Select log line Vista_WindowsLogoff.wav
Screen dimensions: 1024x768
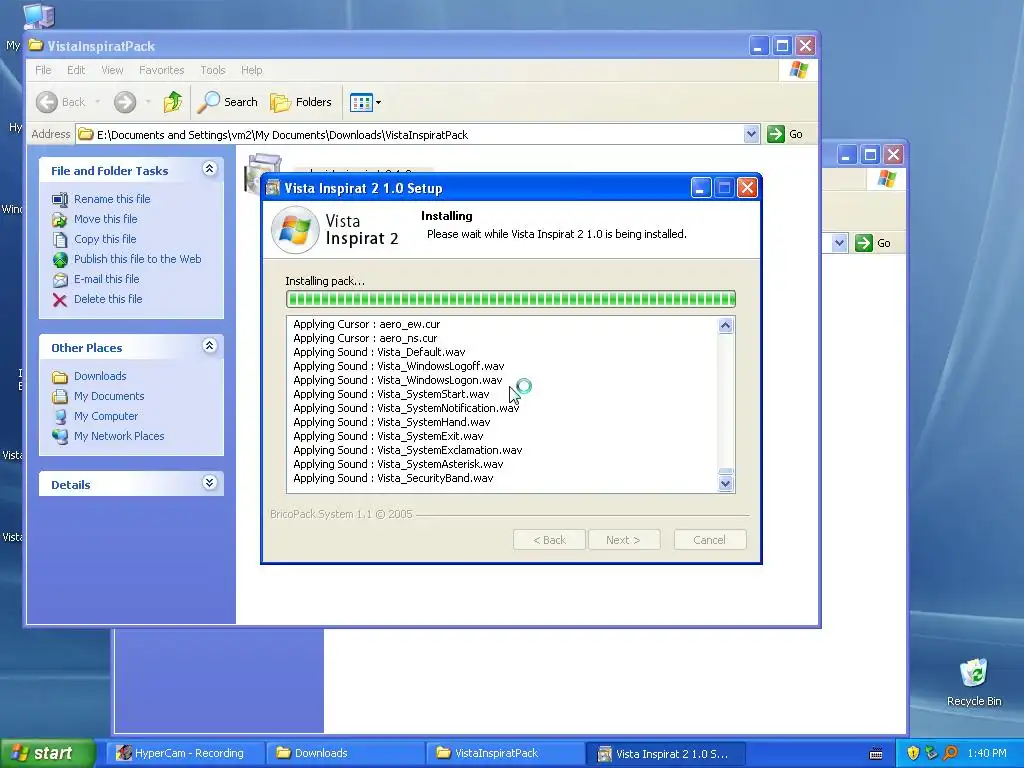398,366
